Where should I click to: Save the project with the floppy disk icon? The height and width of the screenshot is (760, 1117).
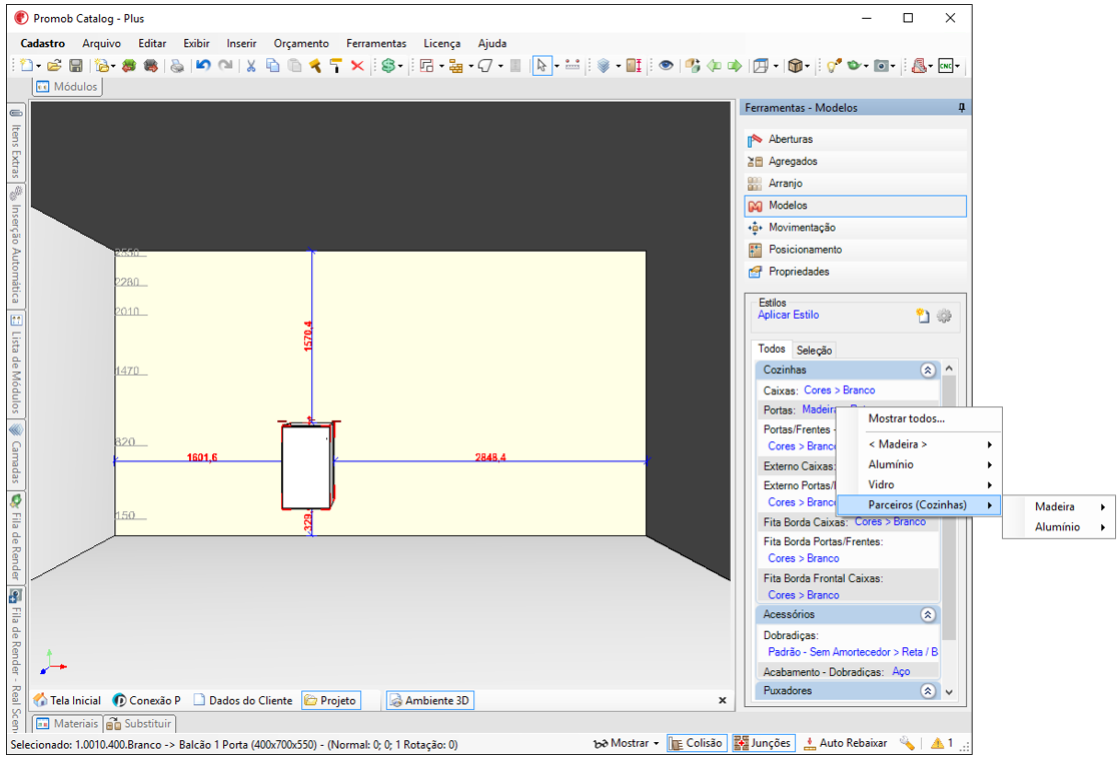(x=76, y=66)
